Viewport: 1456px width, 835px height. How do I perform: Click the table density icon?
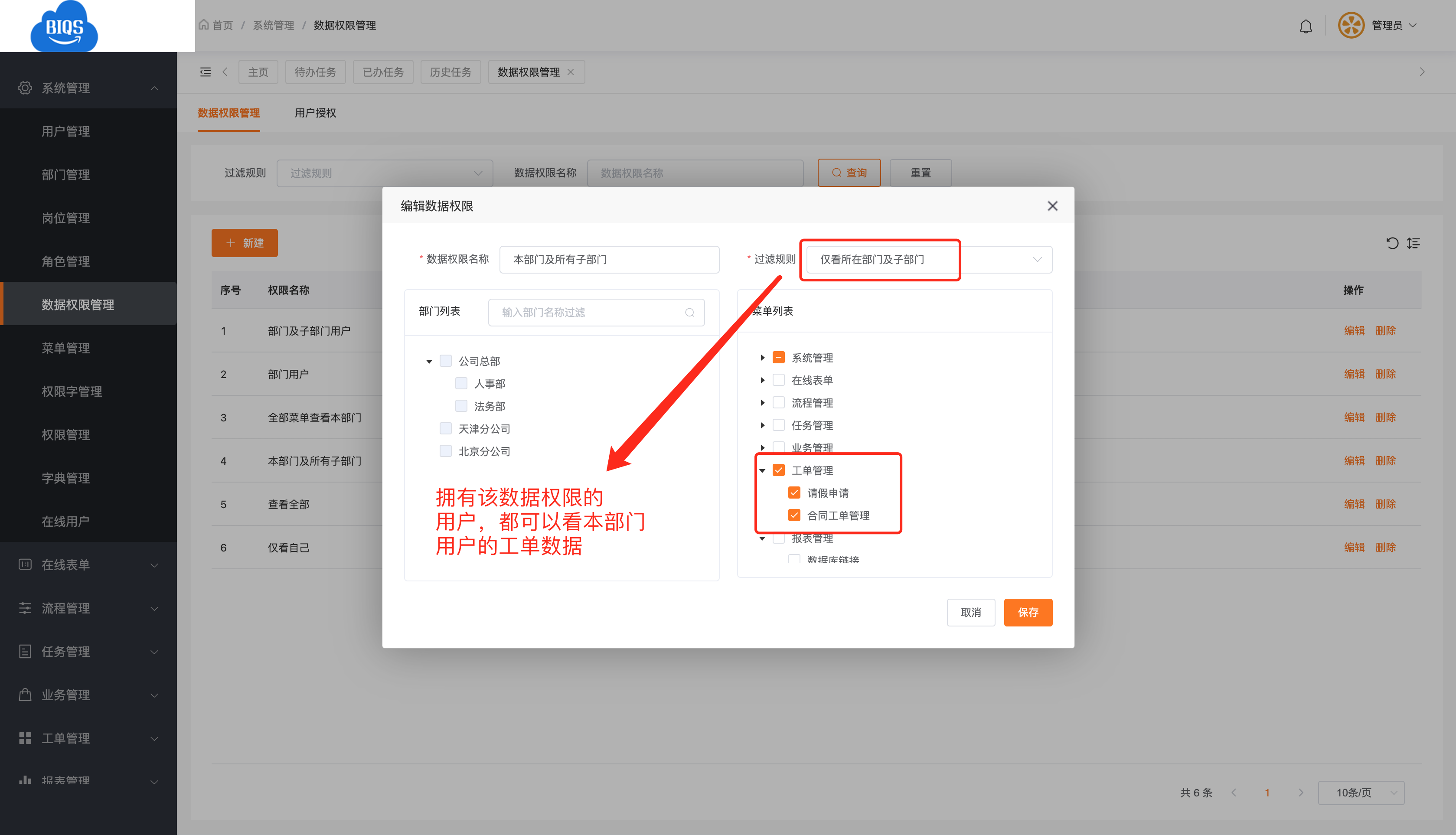tap(1413, 243)
